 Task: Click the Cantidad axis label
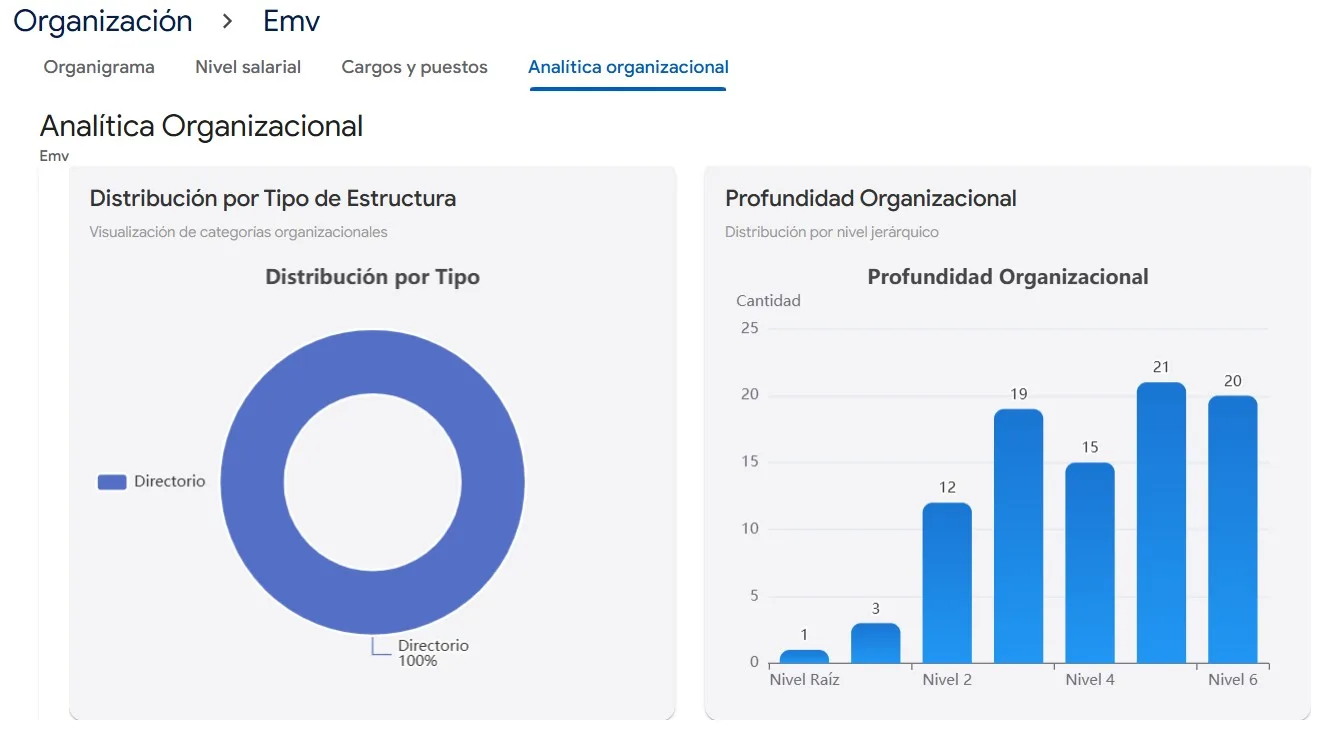click(767, 300)
